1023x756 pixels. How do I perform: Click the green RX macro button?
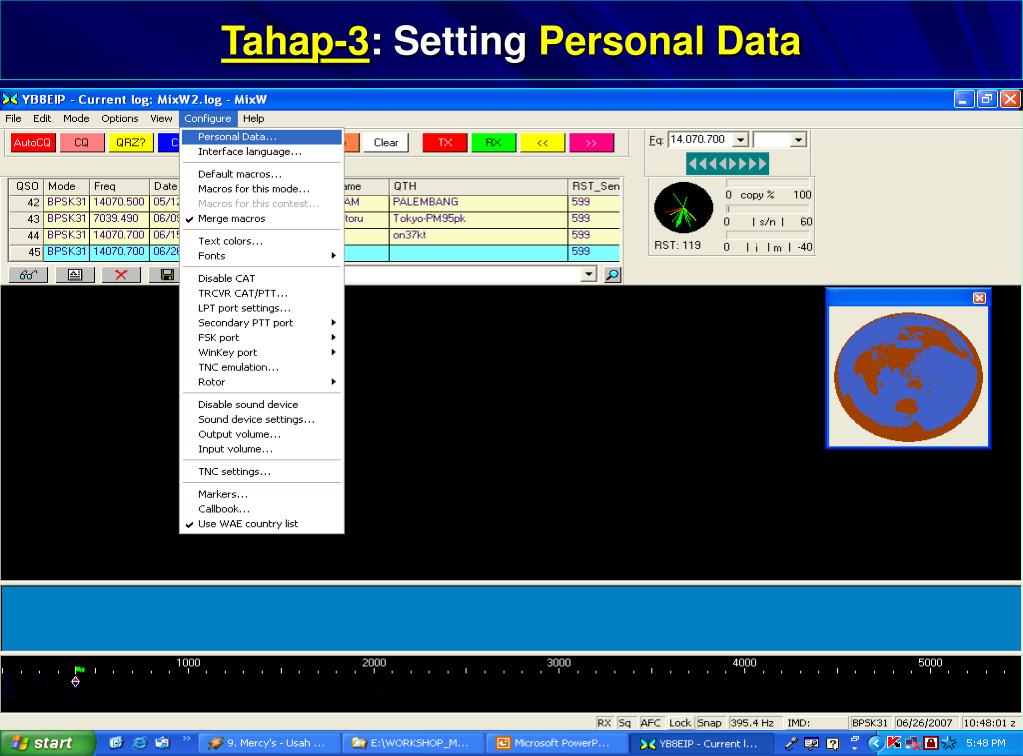point(493,142)
